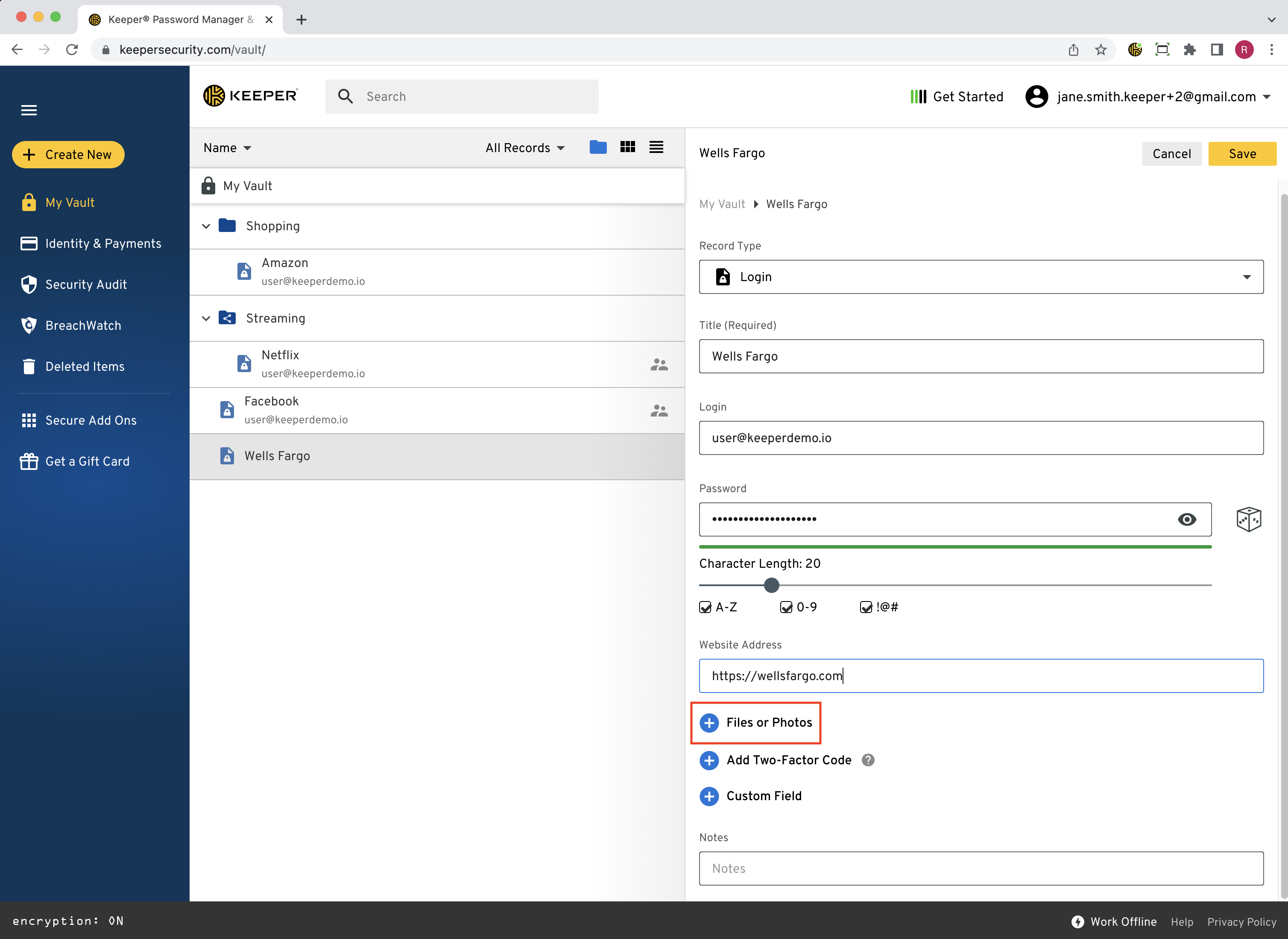The width and height of the screenshot is (1288, 939).
Task: Click the Website Address field
Action: (x=981, y=676)
